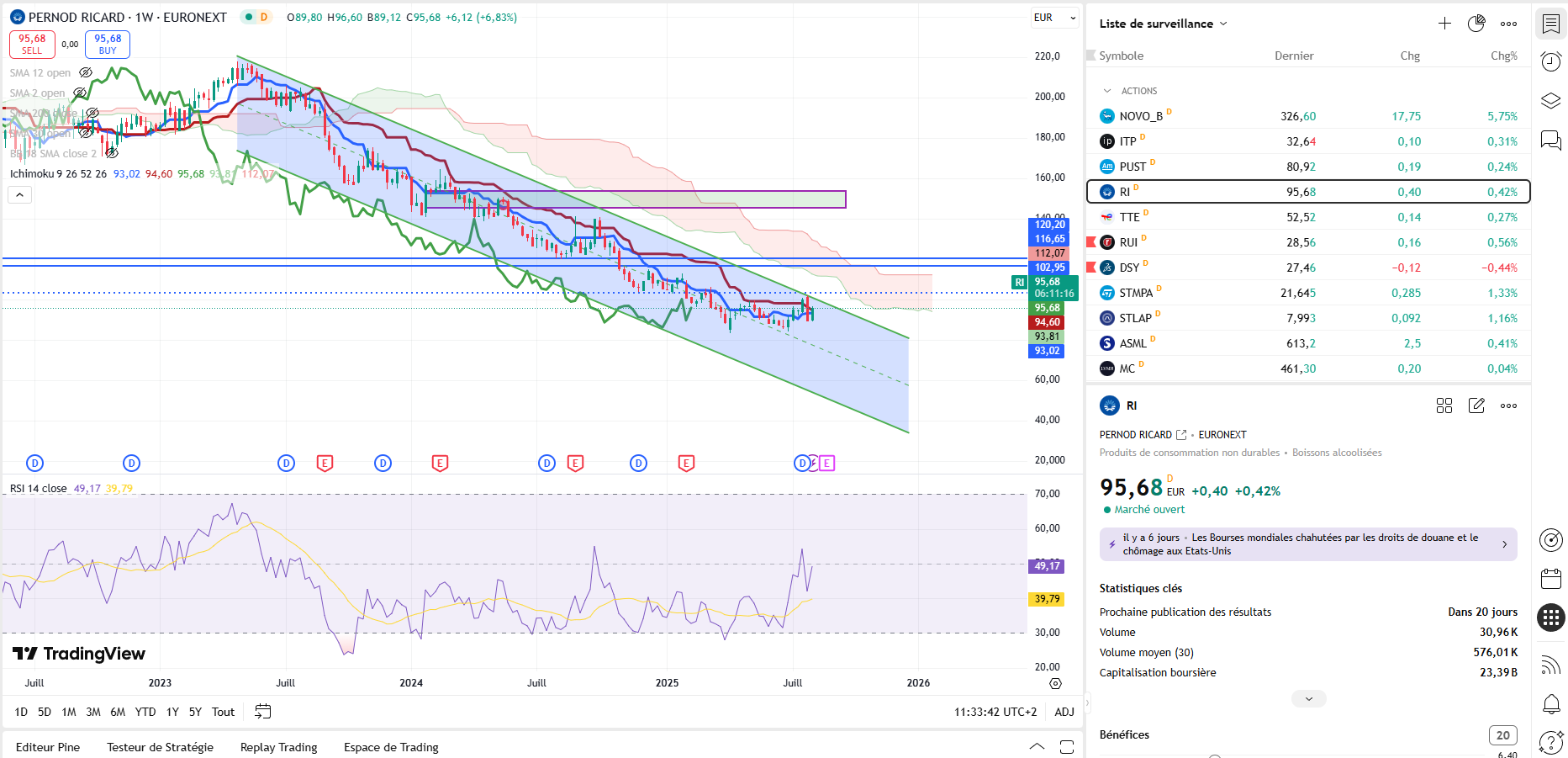This screenshot has height=758, width=1568.
Task: Click the 95,68 SELL button
Action: (32, 44)
